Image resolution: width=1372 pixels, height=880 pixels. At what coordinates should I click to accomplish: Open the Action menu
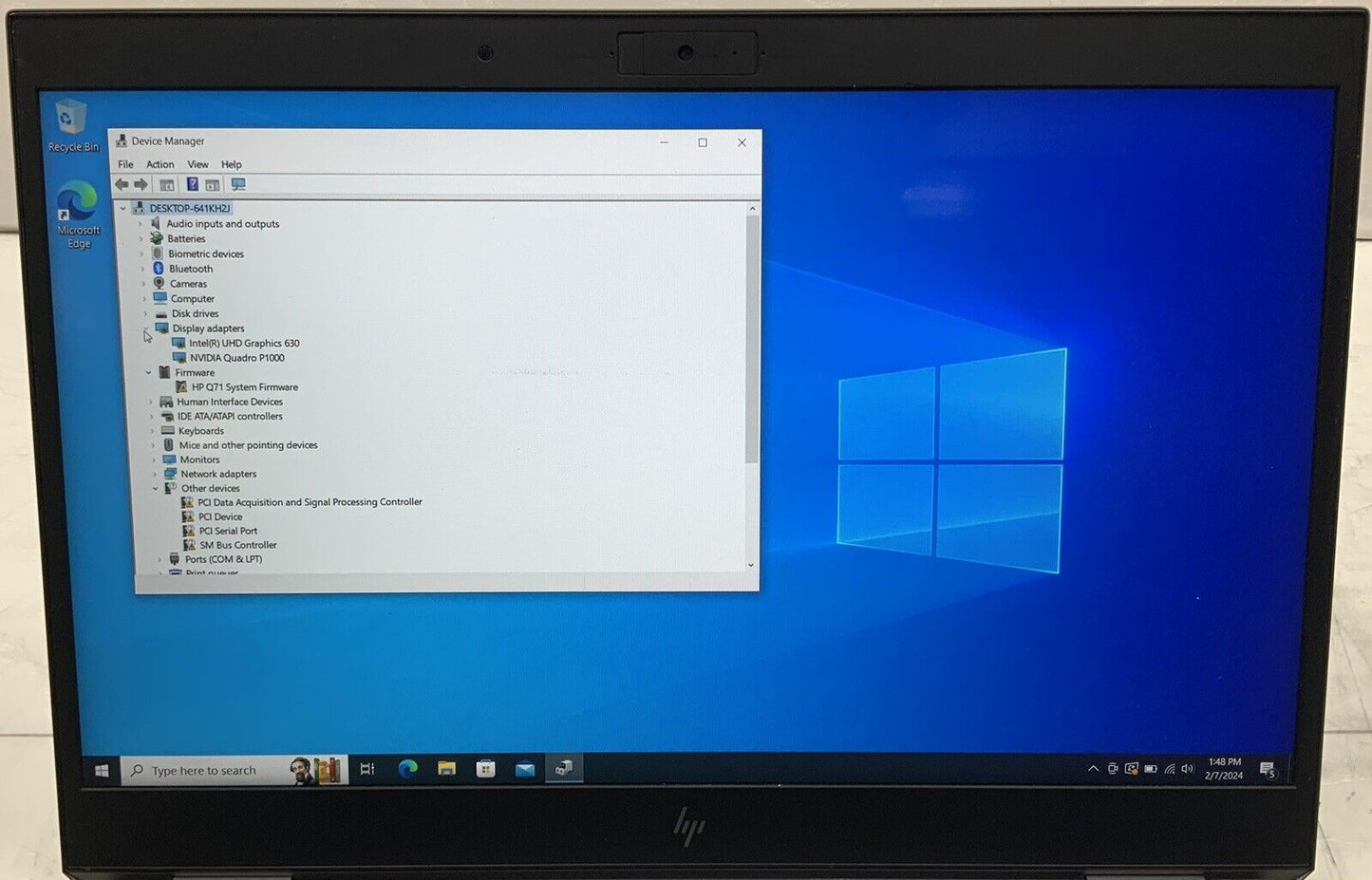[x=160, y=164]
